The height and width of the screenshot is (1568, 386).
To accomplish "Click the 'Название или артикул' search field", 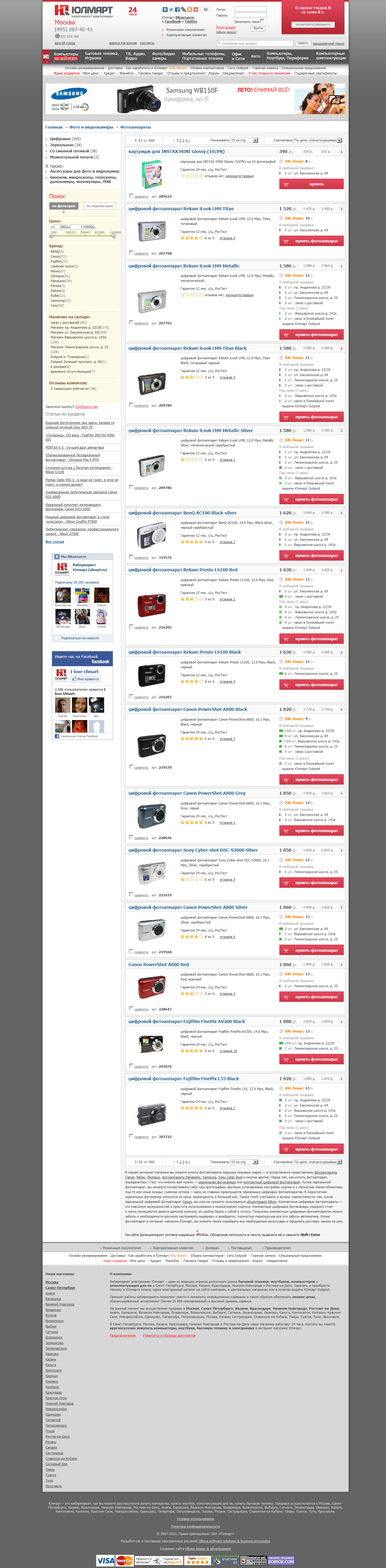I will [x=255, y=43].
